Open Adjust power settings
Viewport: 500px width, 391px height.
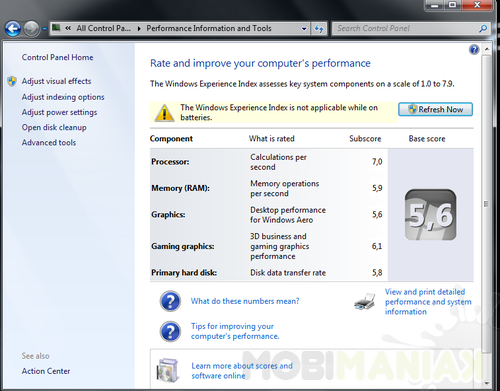click(x=59, y=112)
